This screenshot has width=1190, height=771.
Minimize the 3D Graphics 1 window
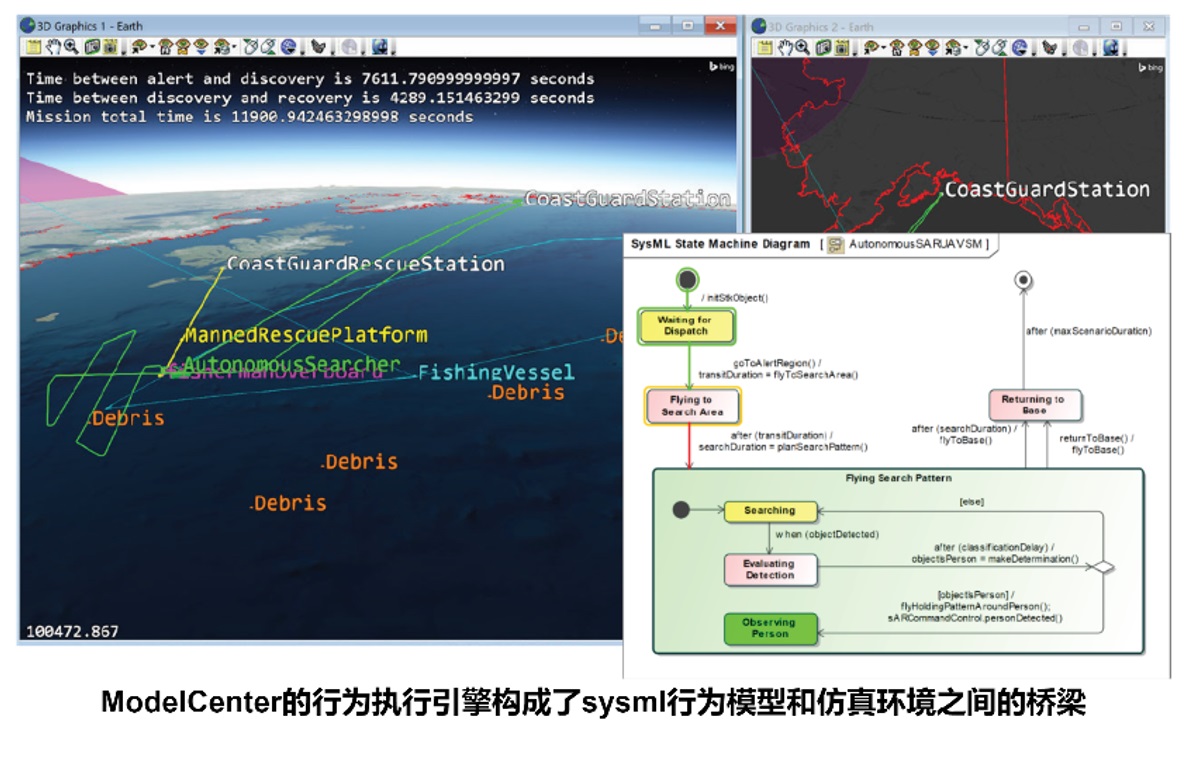654,26
